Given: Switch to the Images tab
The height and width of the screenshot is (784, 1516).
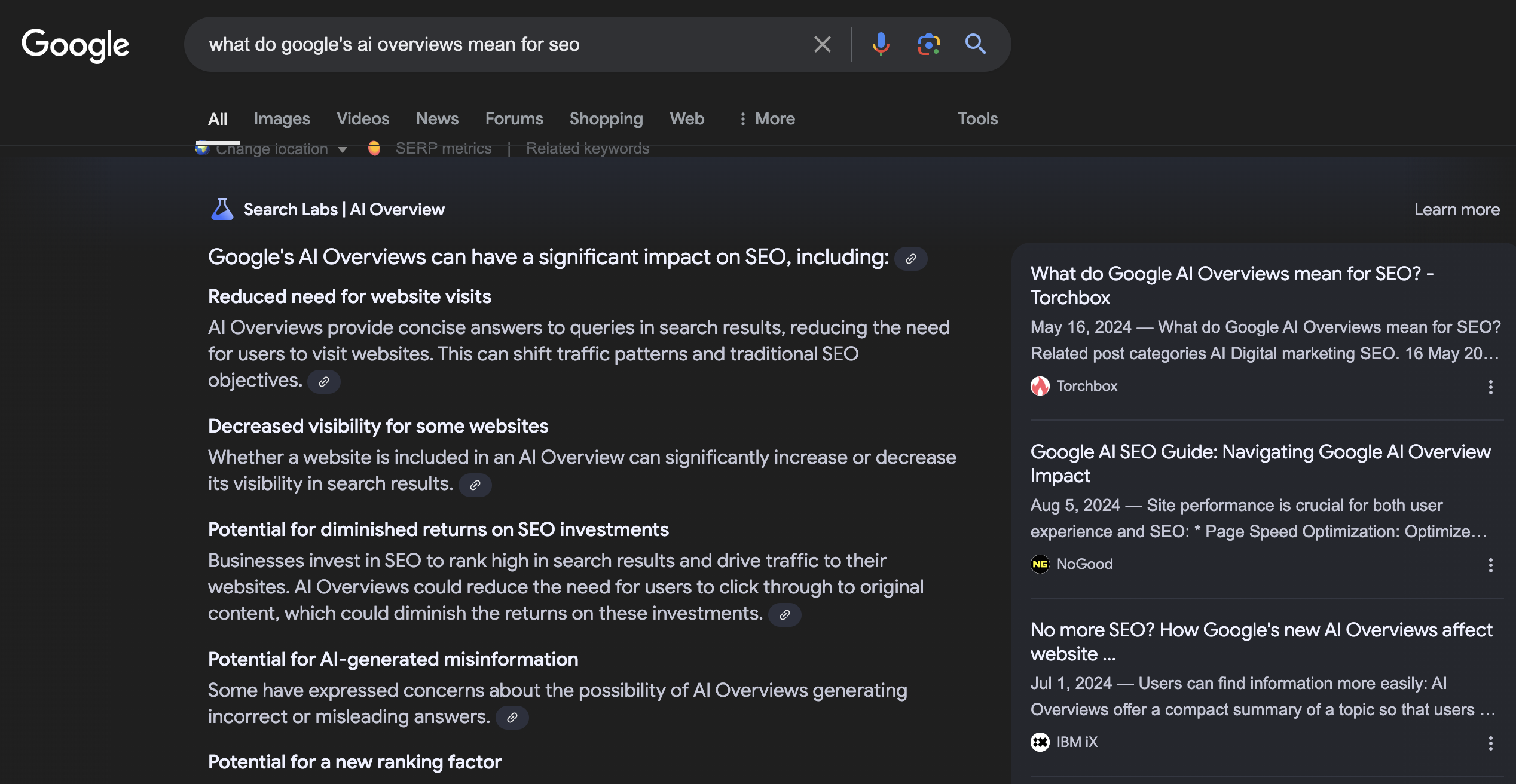Looking at the screenshot, I should click(x=282, y=118).
